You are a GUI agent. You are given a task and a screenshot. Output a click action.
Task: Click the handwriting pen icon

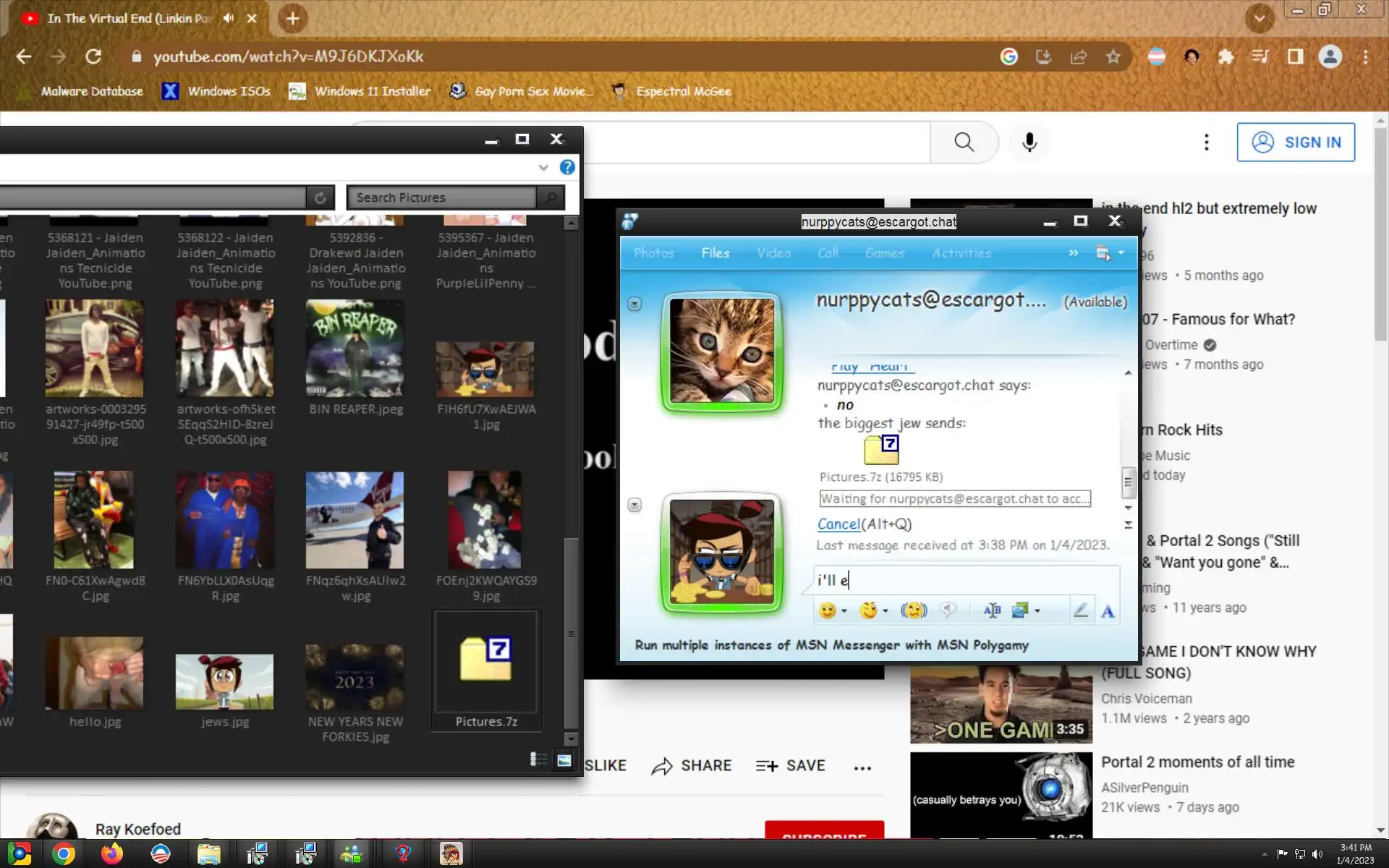1080,611
